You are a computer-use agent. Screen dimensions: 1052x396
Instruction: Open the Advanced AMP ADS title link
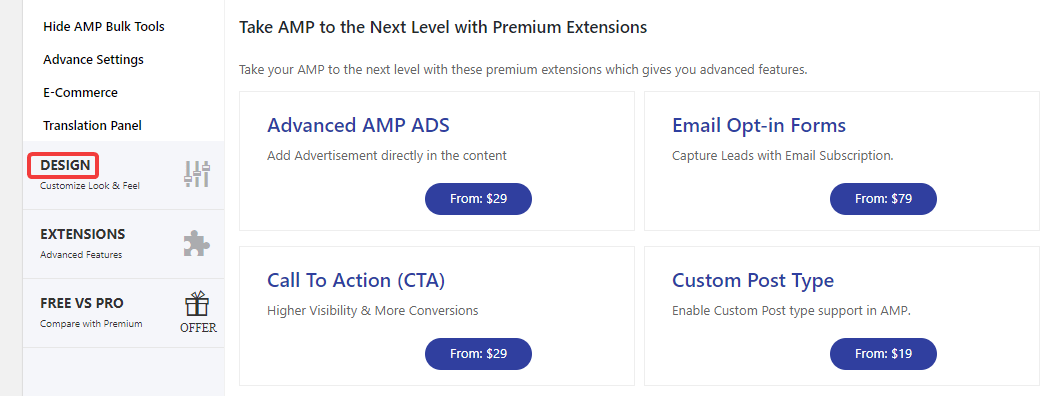(x=358, y=126)
